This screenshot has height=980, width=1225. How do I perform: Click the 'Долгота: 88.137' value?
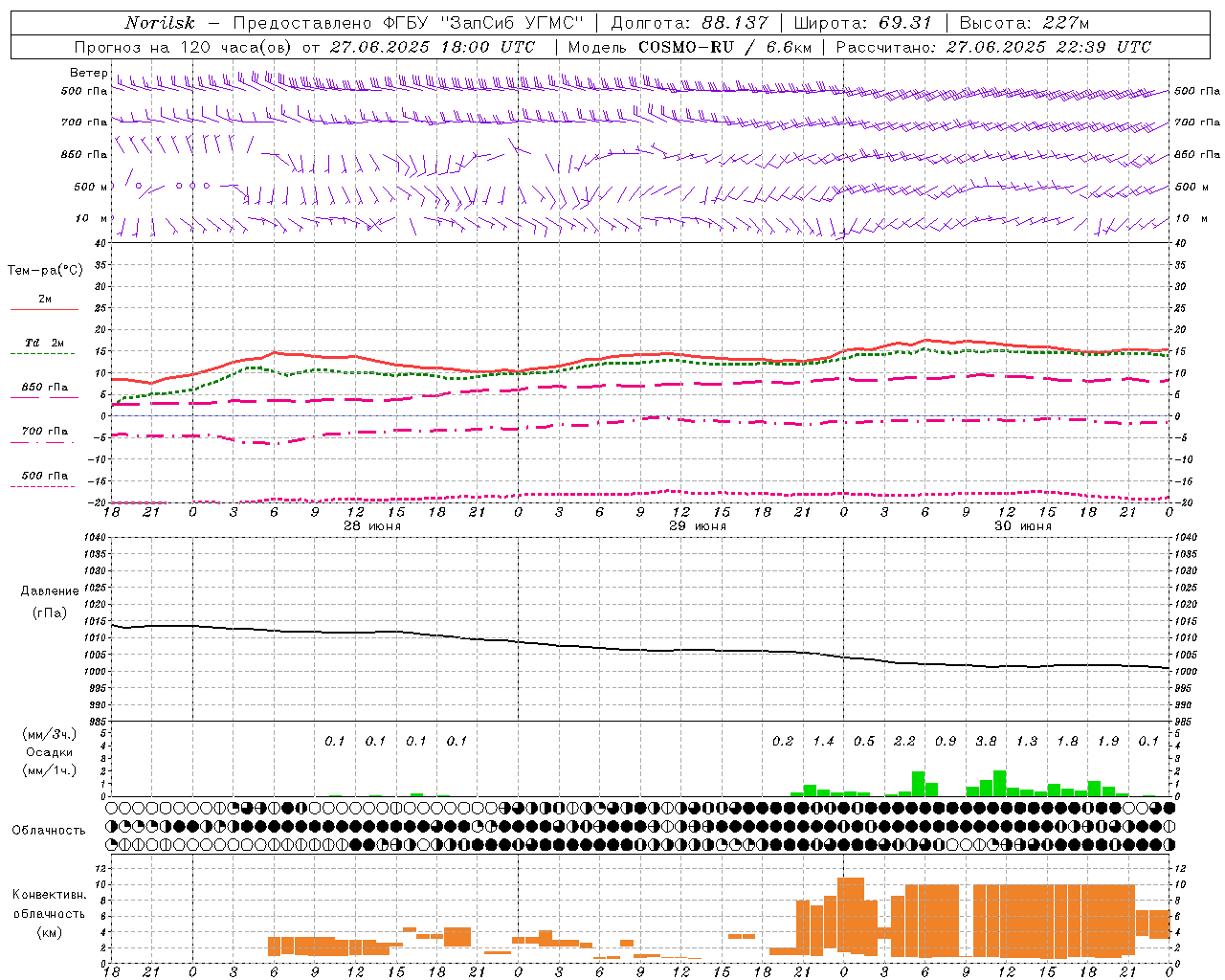(x=689, y=23)
